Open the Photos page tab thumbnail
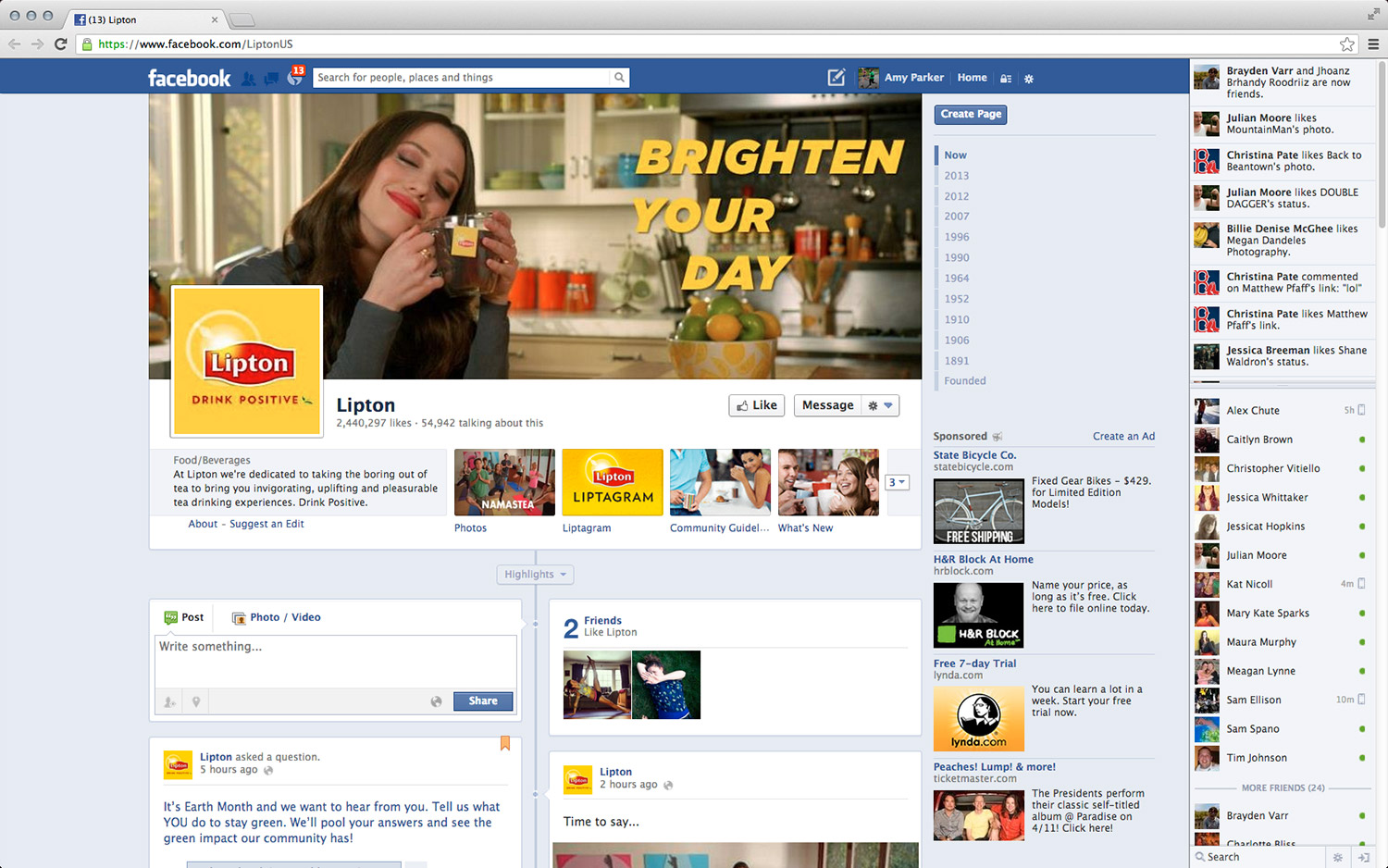The image size is (1388, 868). point(504,482)
